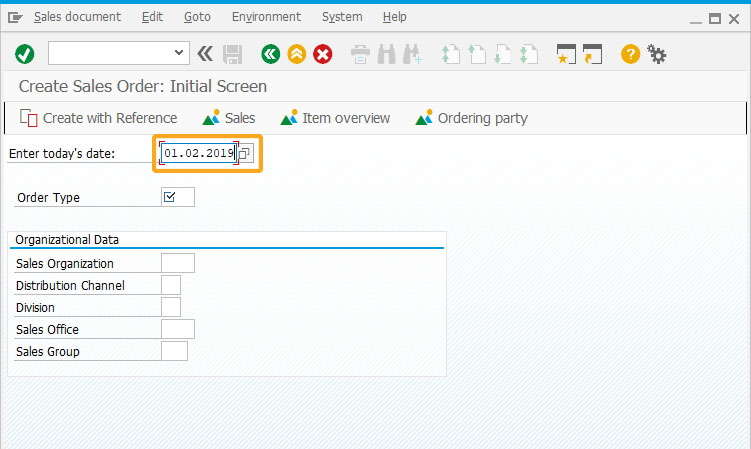Click the Sales Group input field
The width and height of the screenshot is (751, 449).
click(x=174, y=351)
